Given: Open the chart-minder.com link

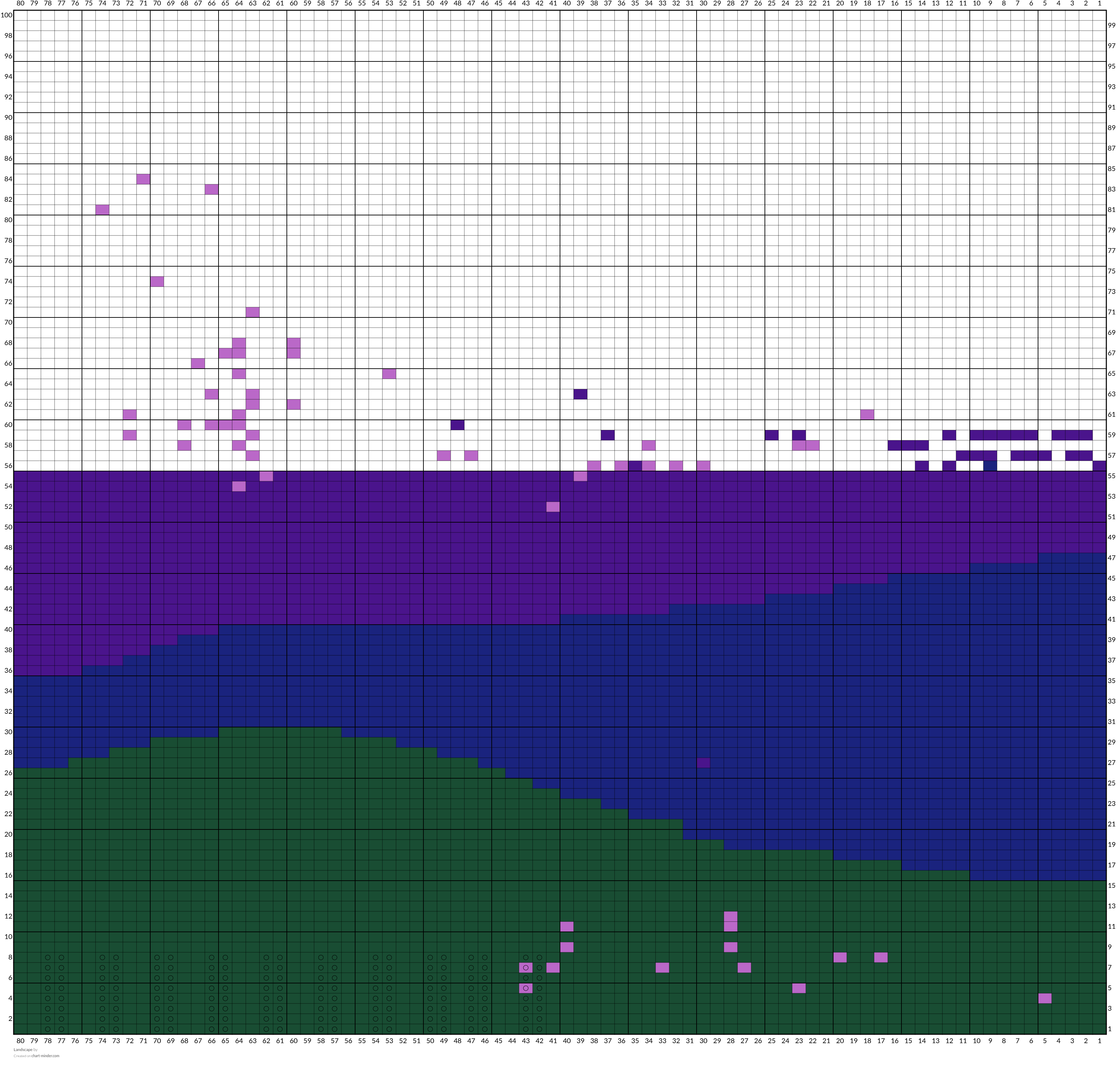Looking at the screenshot, I should (x=45, y=1056).
